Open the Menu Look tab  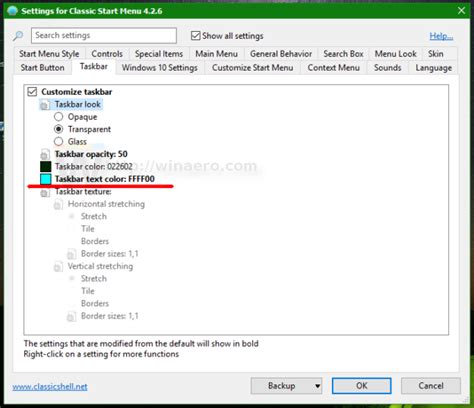tap(395, 54)
